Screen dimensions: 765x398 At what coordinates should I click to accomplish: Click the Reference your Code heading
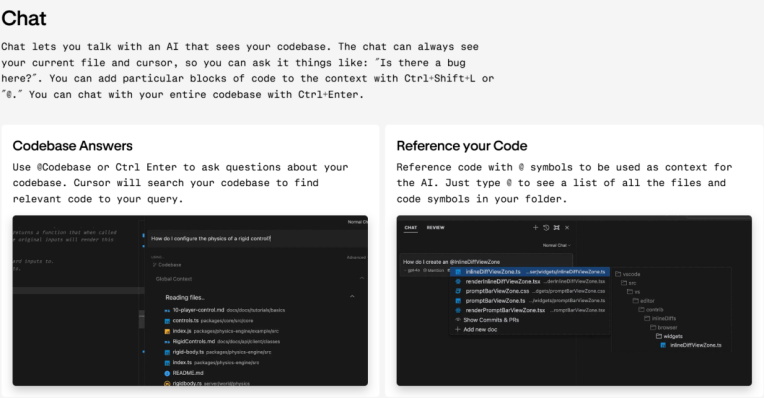[462, 146]
